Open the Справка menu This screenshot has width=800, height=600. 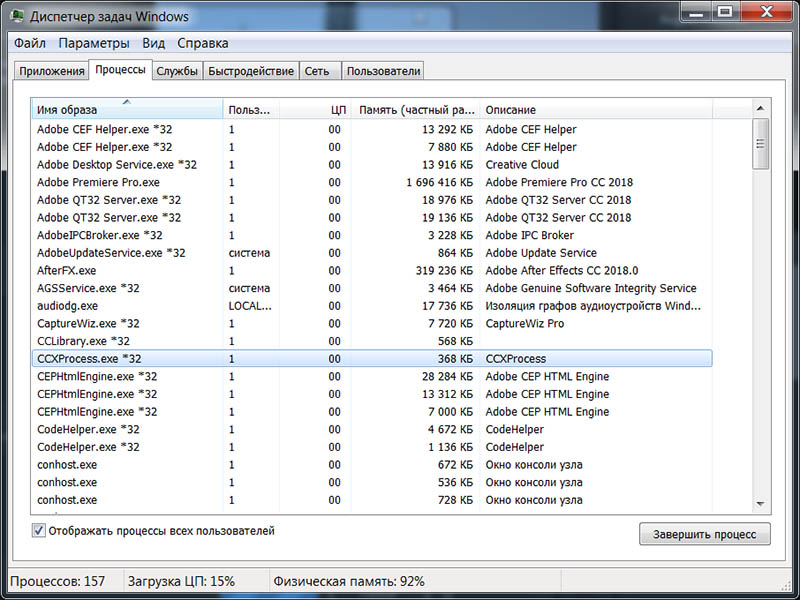203,43
